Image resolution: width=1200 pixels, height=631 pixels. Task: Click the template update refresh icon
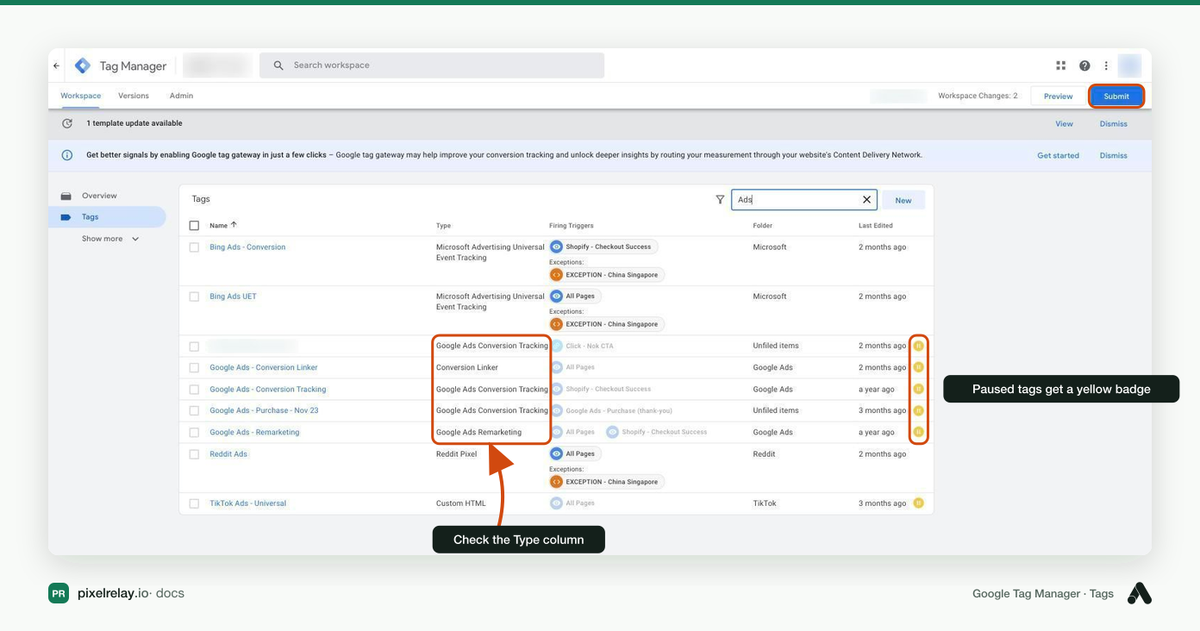[x=67, y=123]
